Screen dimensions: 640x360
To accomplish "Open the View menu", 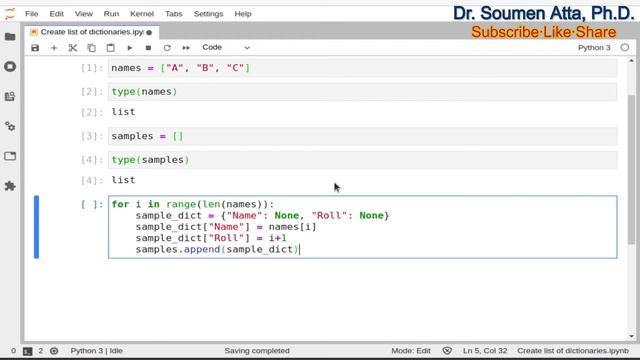I will pyautogui.click(x=84, y=14).
